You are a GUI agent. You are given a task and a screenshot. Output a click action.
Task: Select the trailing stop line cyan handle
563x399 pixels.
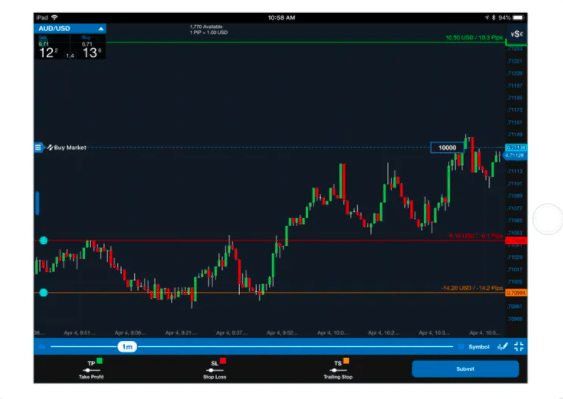(43, 292)
